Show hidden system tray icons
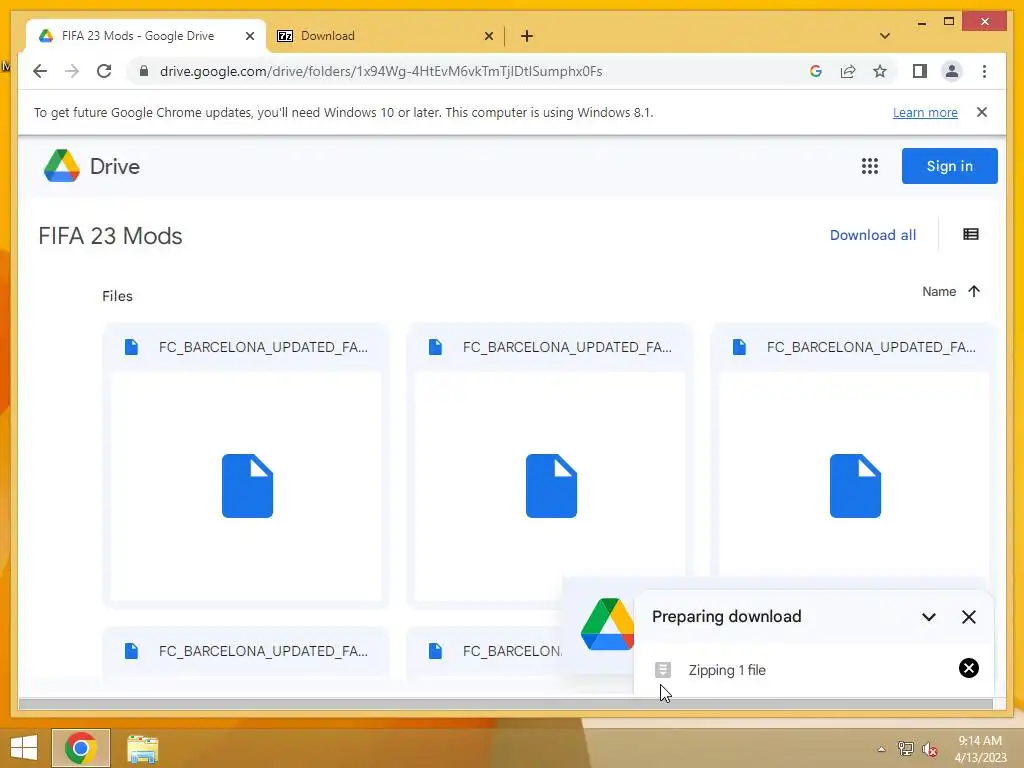This screenshot has height=768, width=1024. (x=881, y=749)
